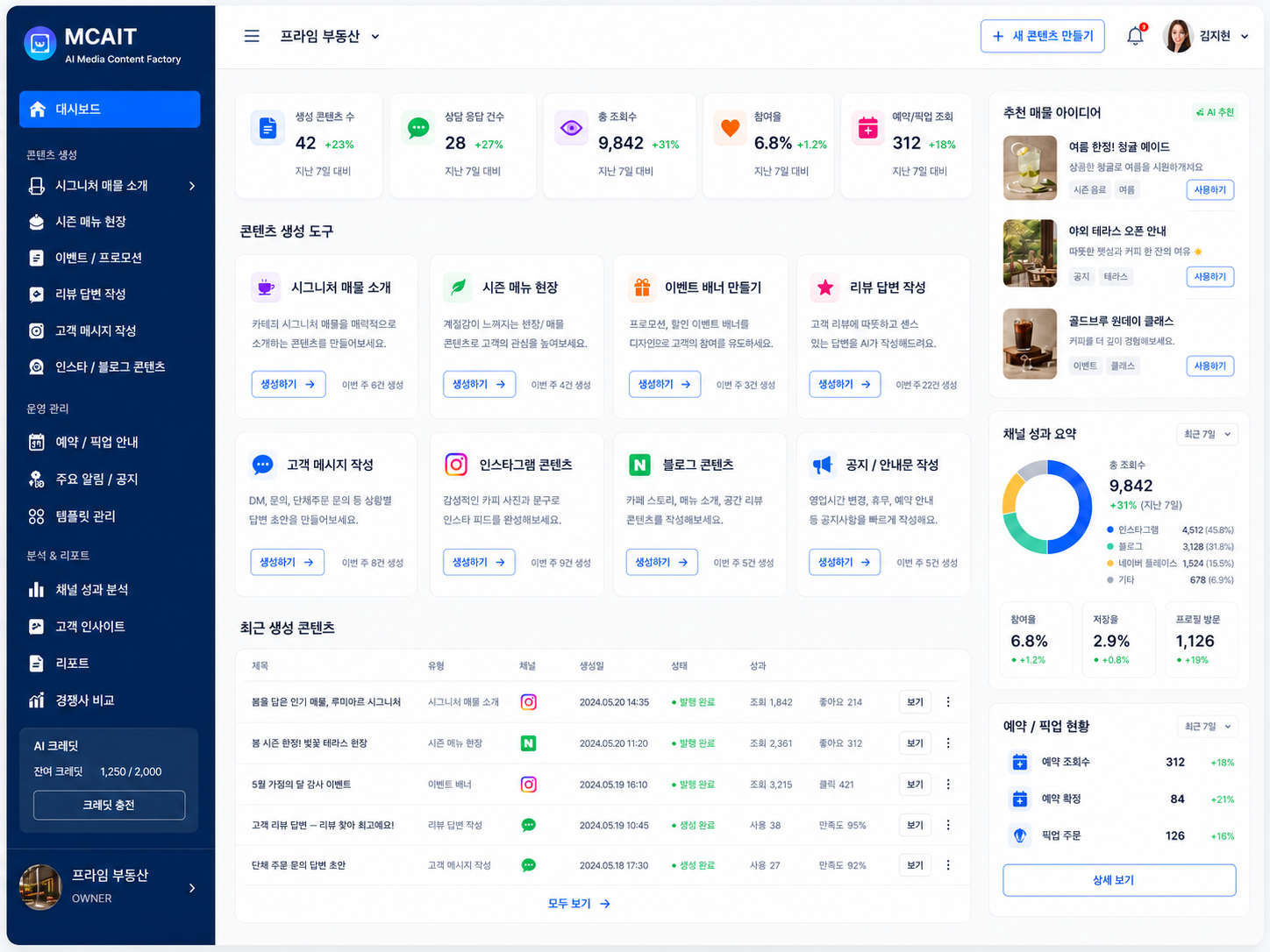Click the 시즌 메뉴 현장 leaf icon
Image resolution: width=1270 pixels, height=952 pixels.
[x=458, y=288]
